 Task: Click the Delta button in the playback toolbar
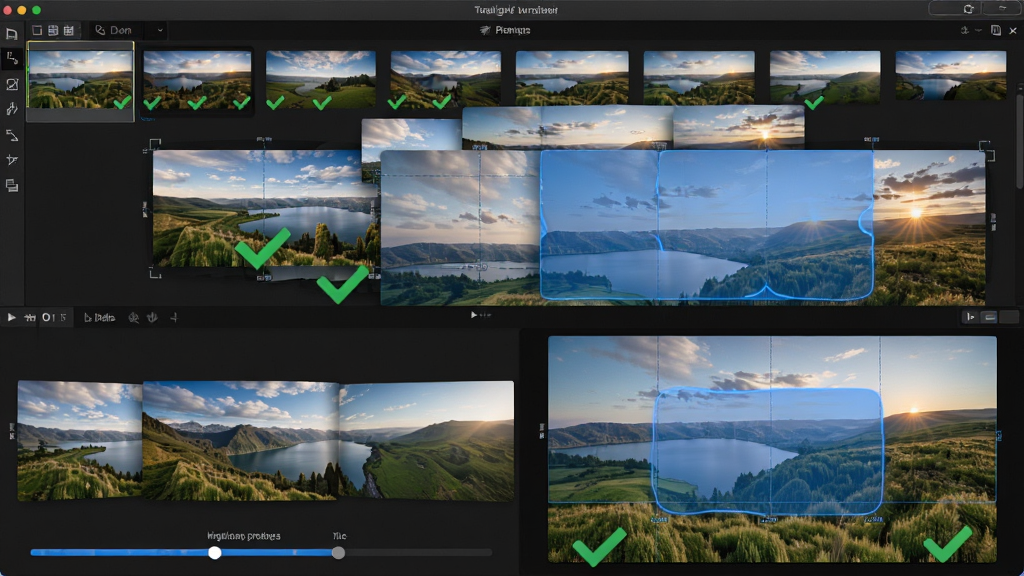[x=99, y=317]
